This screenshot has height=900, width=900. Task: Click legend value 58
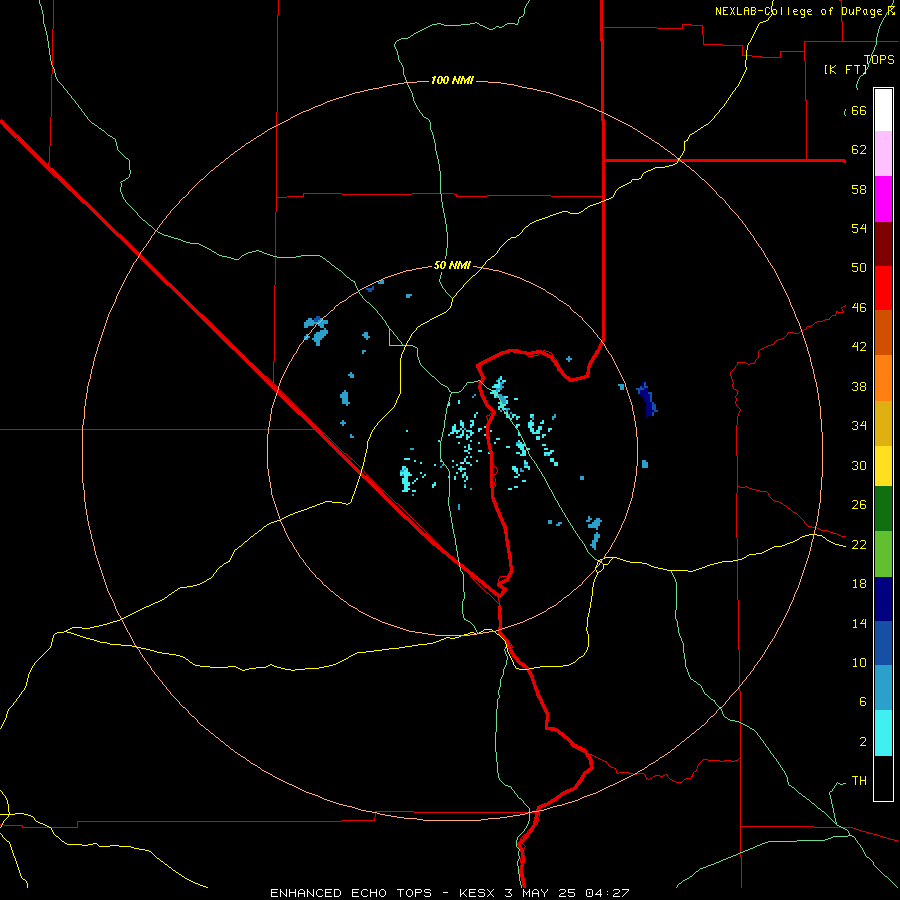point(859,189)
